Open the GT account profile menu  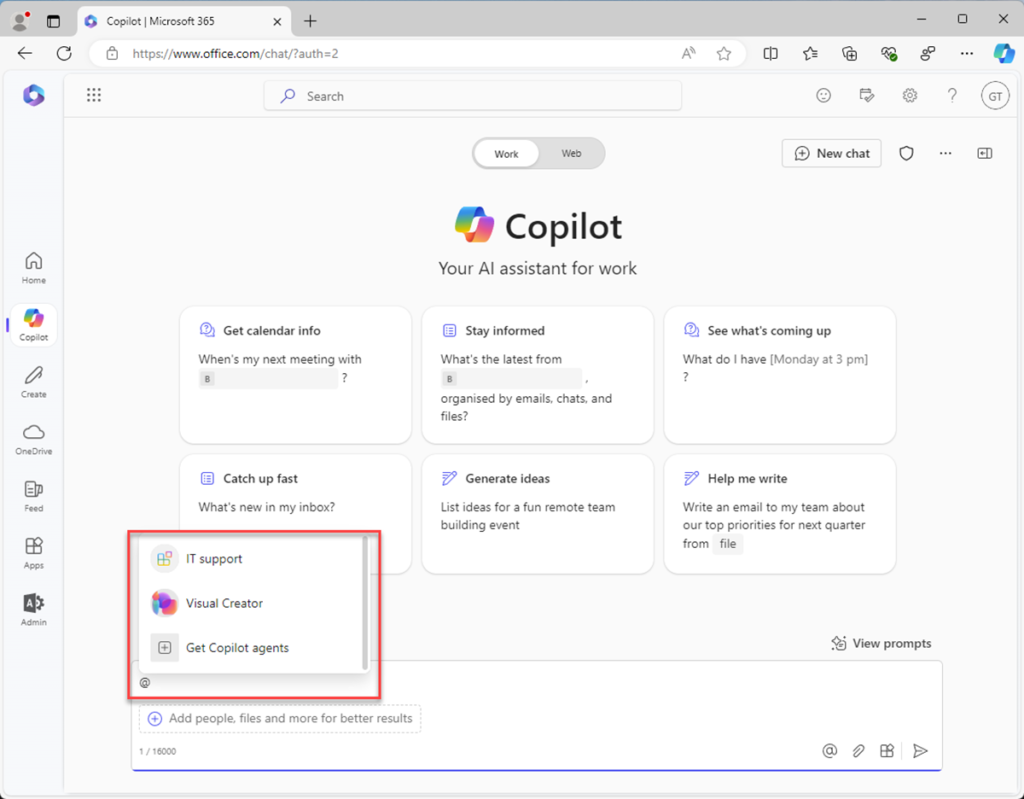pyautogui.click(x=994, y=96)
